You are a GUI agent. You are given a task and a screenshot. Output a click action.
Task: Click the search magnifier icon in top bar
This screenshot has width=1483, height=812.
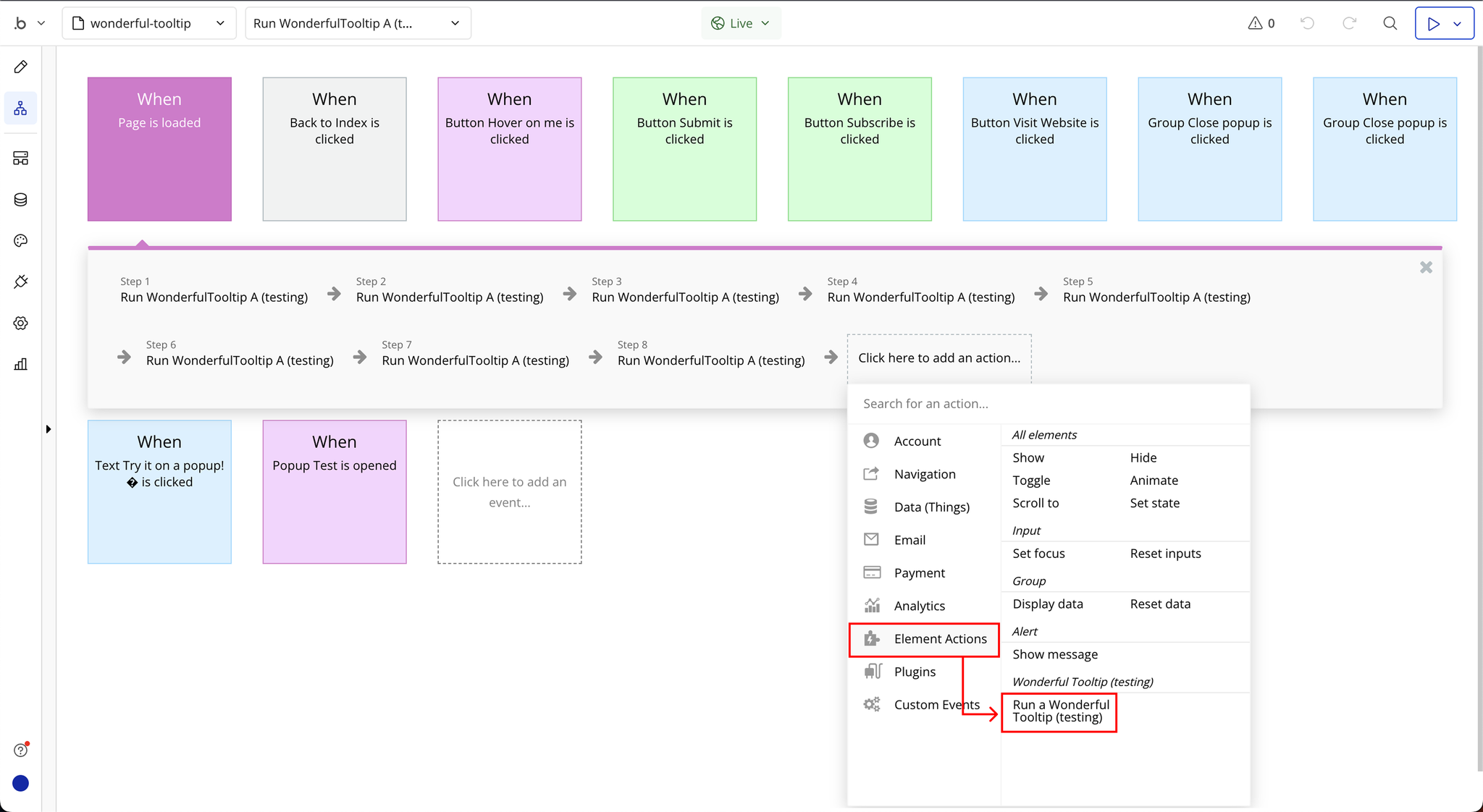coord(1390,23)
